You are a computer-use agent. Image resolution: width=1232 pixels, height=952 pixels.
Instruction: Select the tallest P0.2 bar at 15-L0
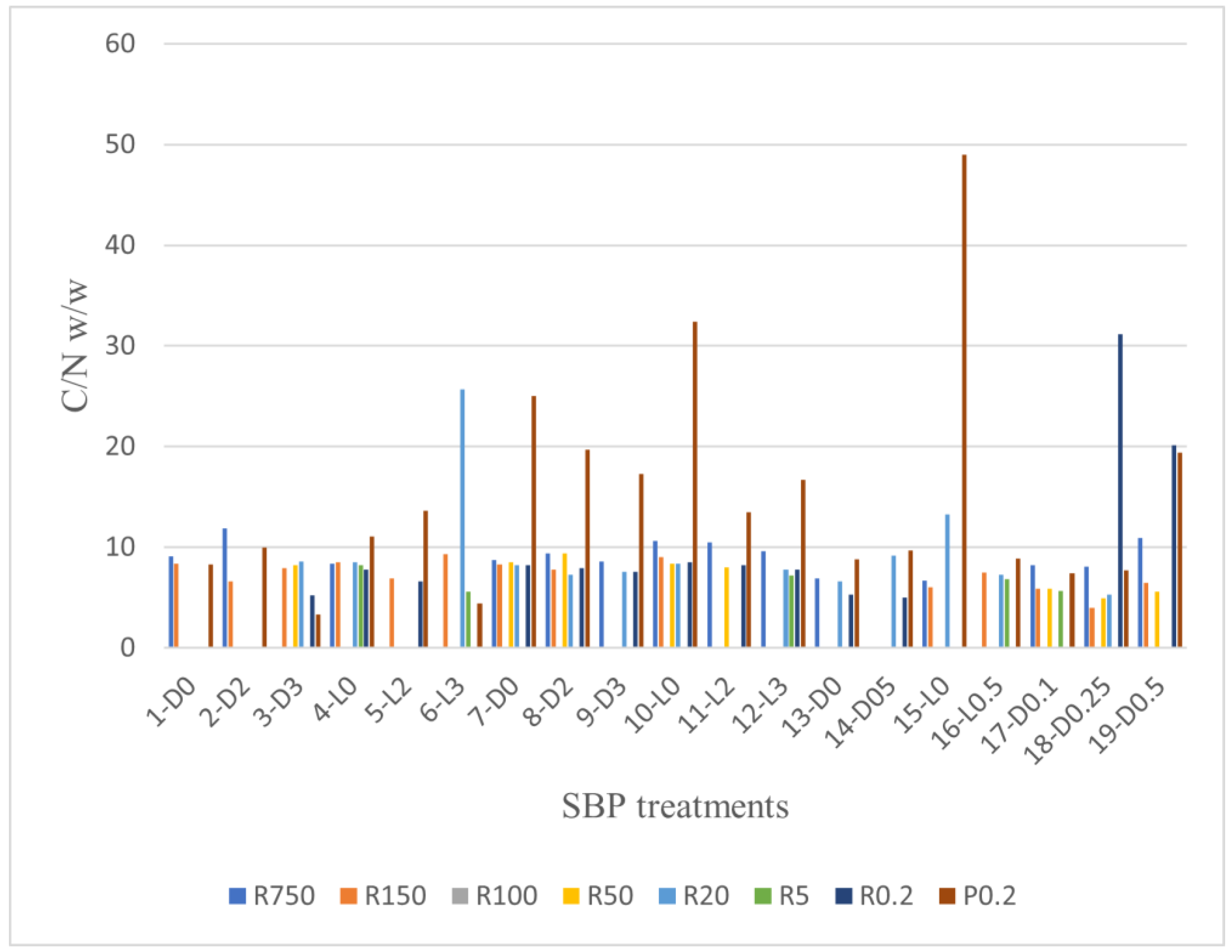[964, 401]
